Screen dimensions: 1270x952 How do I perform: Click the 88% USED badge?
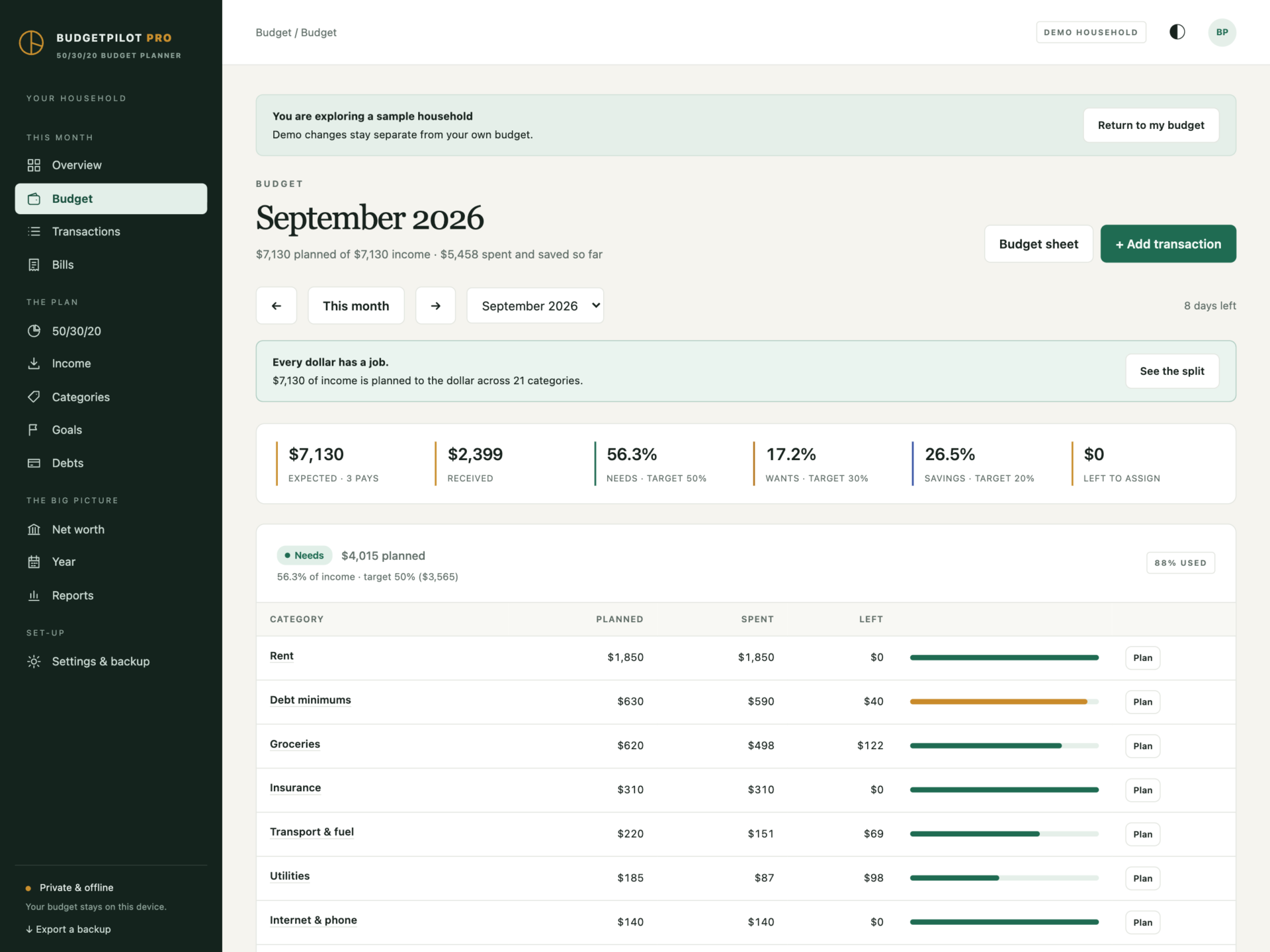[1180, 563]
